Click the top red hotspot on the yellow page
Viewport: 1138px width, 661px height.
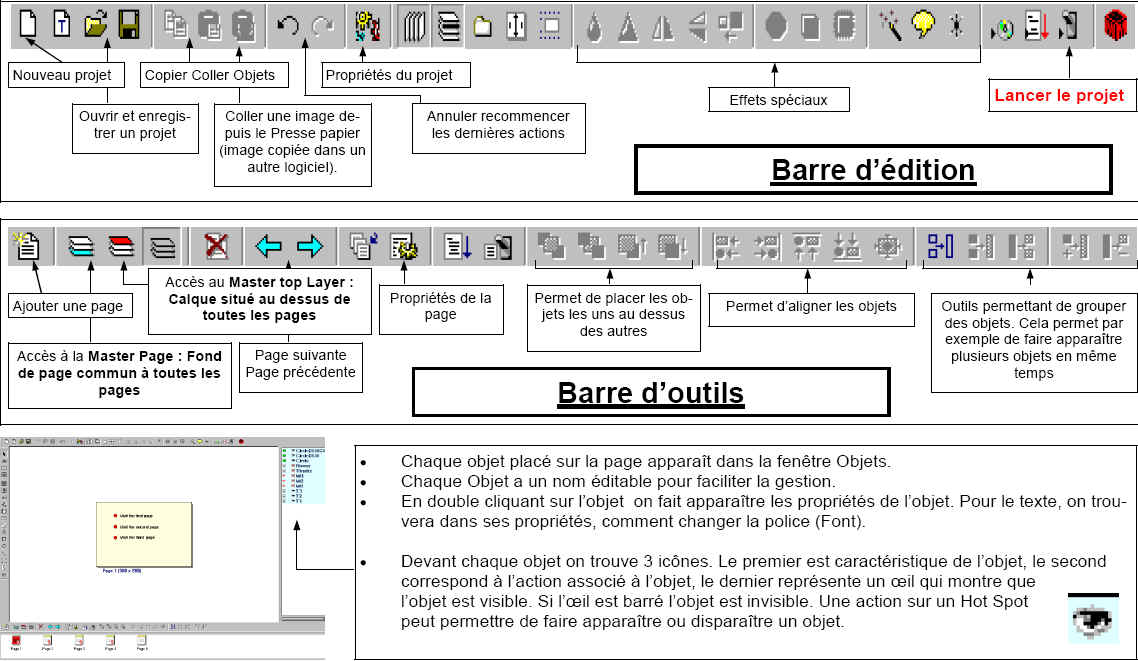point(115,516)
